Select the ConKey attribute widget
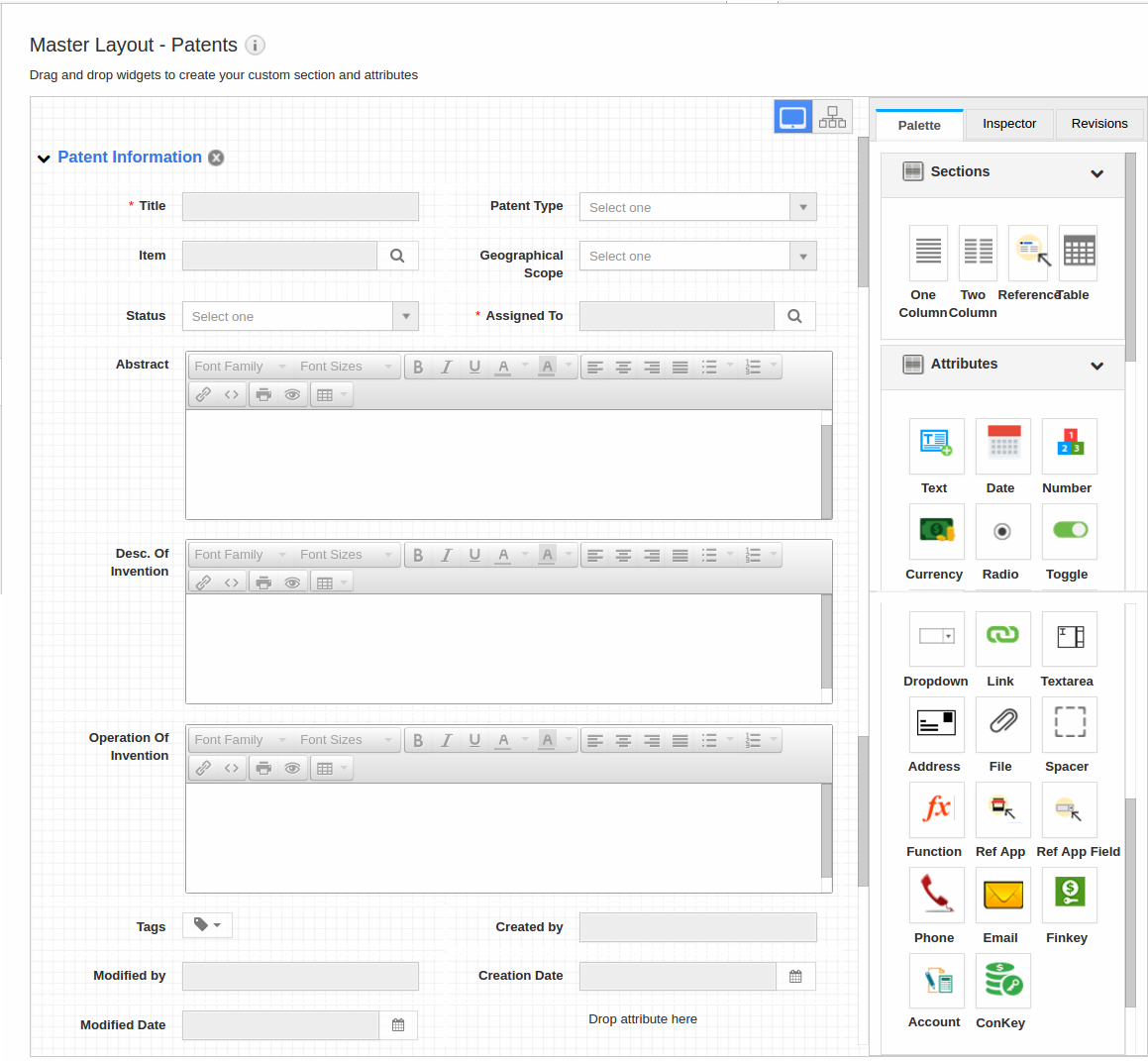 [x=1002, y=981]
